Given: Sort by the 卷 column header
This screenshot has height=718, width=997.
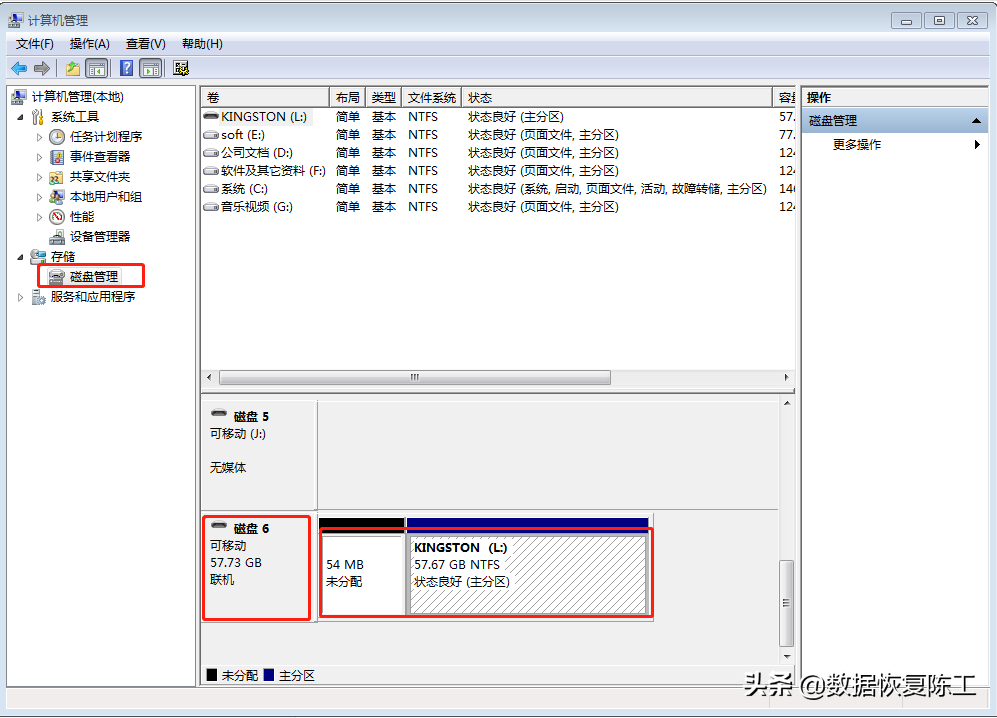Looking at the screenshot, I should 265,97.
